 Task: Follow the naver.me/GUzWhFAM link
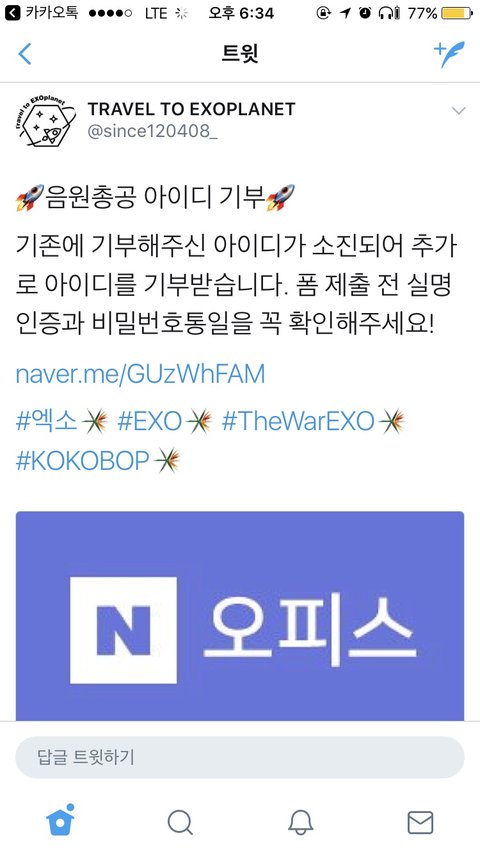(140, 374)
